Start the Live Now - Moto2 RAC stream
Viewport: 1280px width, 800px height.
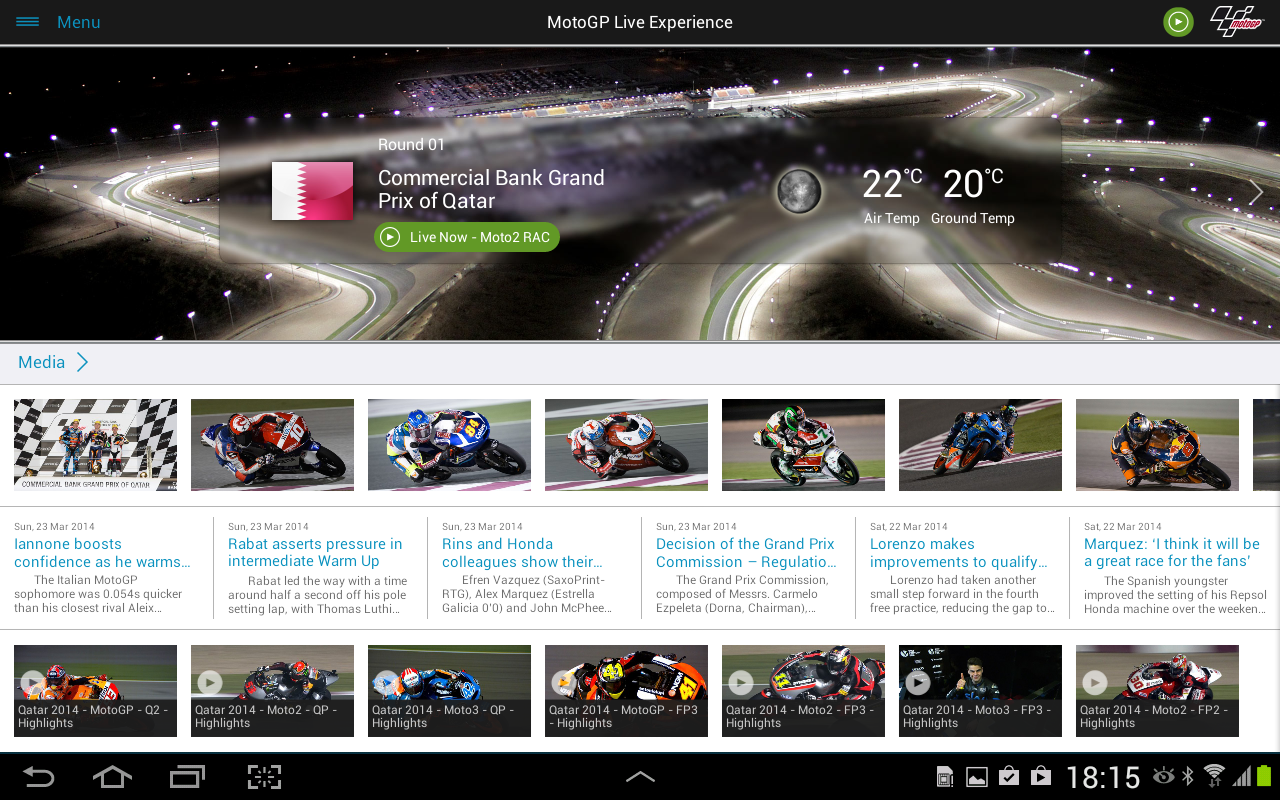[x=467, y=237]
